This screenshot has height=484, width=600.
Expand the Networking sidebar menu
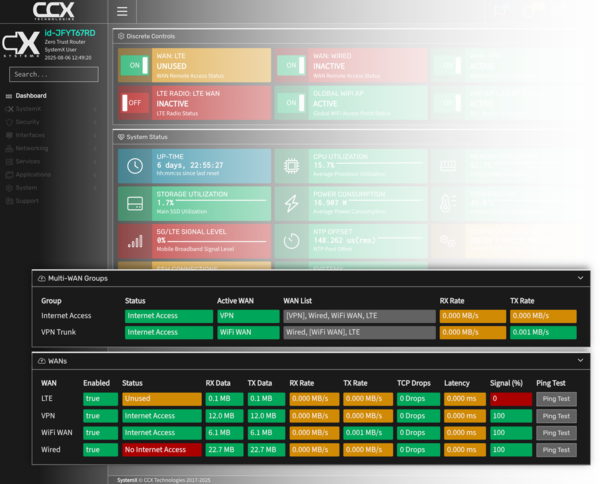[30, 147]
